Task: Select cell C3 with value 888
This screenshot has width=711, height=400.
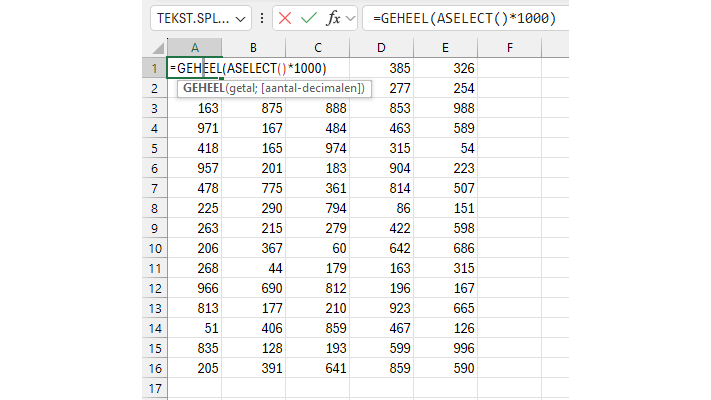Action: click(x=318, y=108)
